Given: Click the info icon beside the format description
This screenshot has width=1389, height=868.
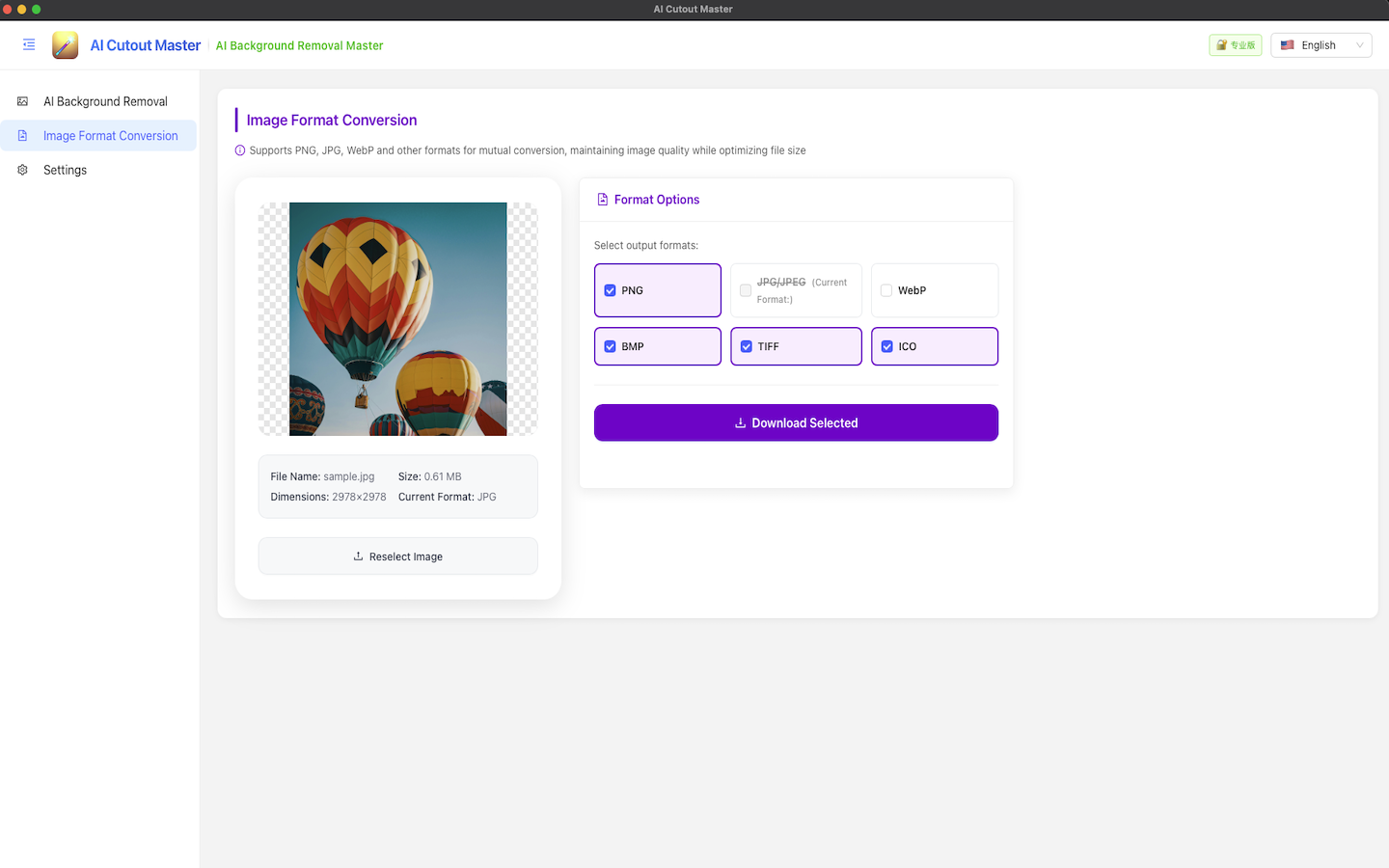Looking at the screenshot, I should pyautogui.click(x=238, y=150).
